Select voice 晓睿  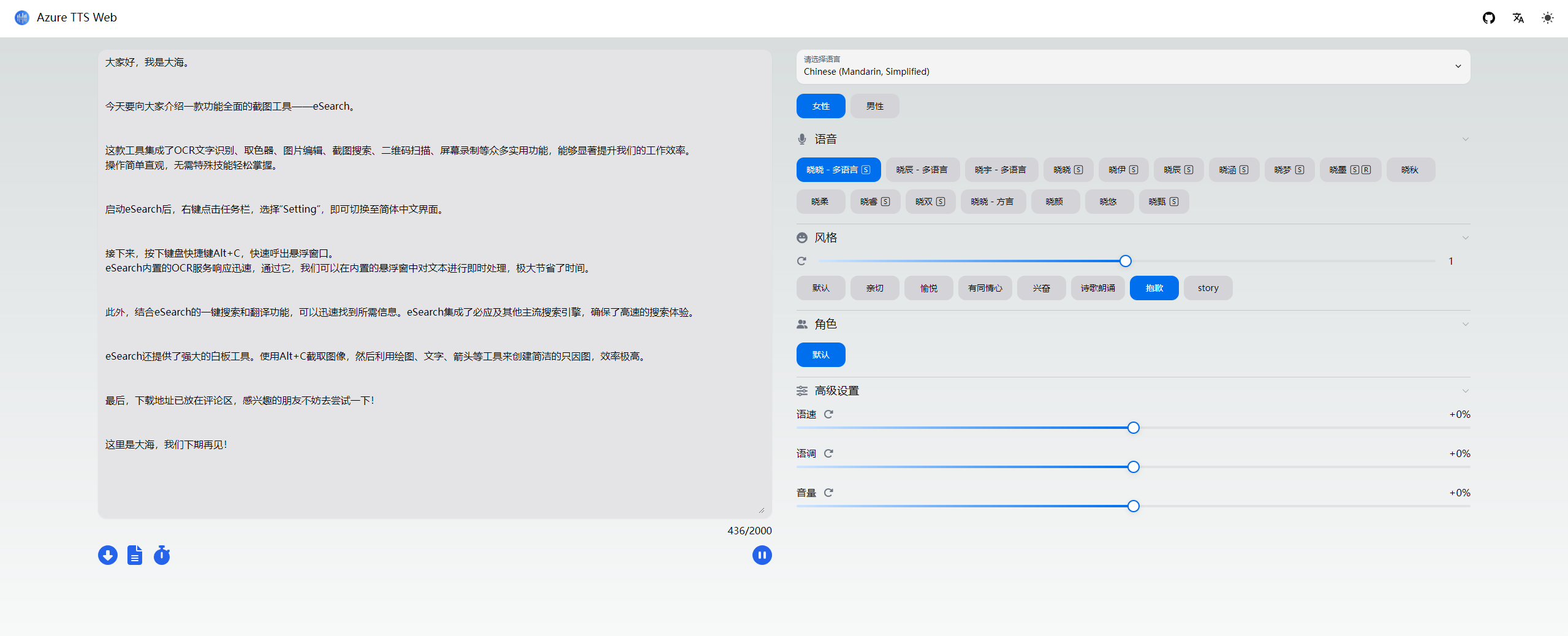click(875, 202)
